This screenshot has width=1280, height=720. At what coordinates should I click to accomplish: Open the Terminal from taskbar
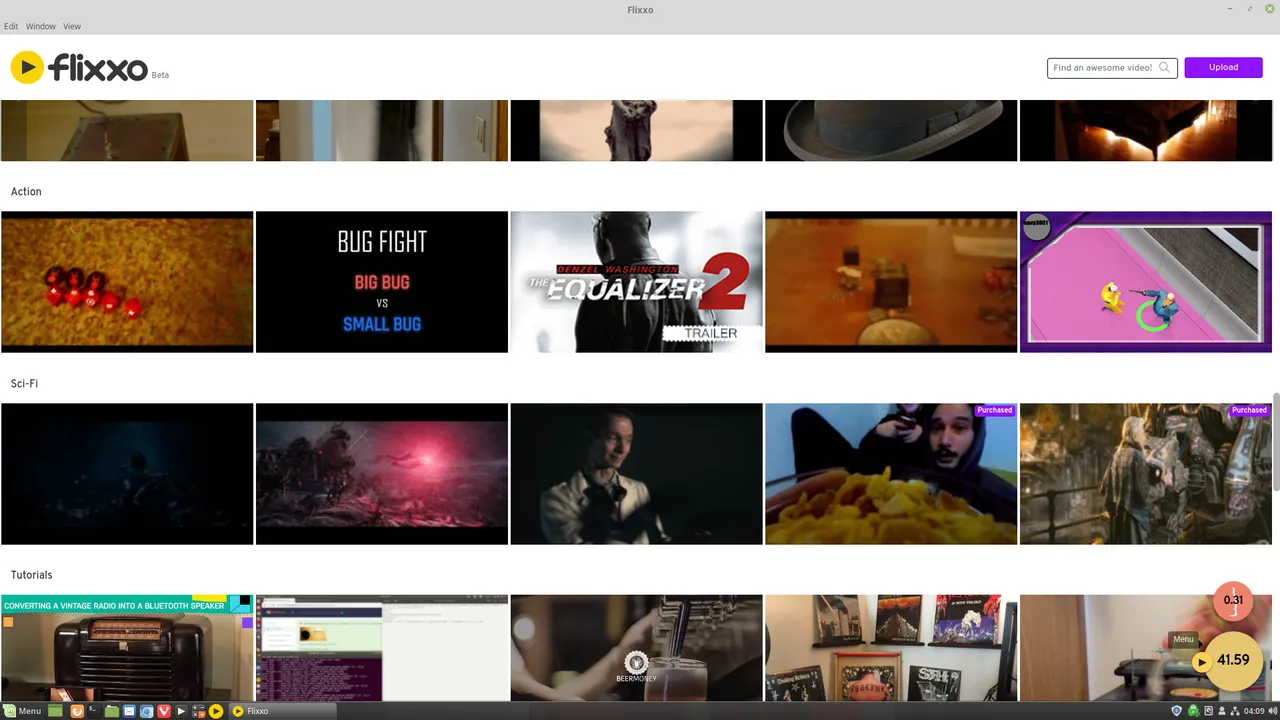pos(94,711)
